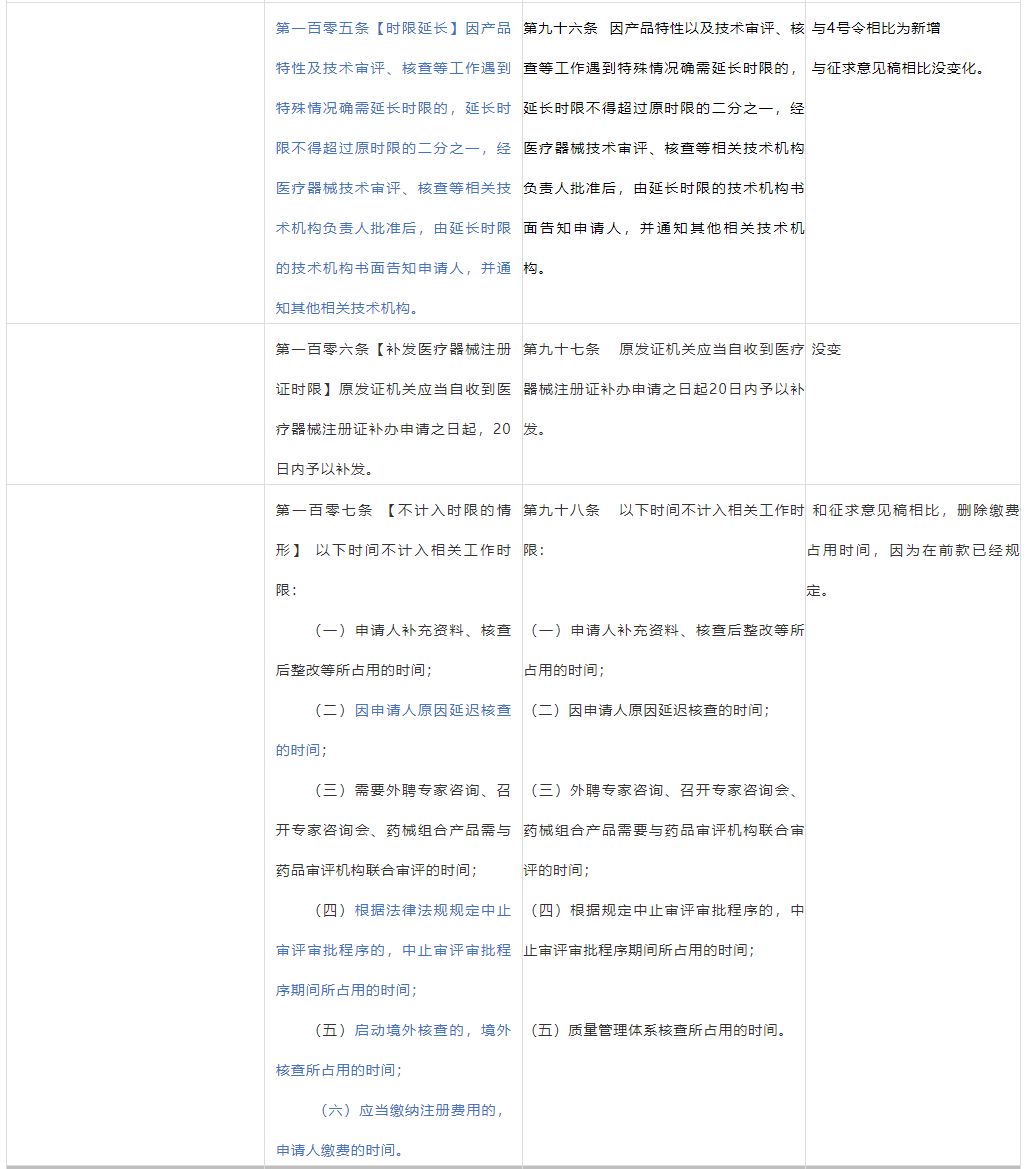Click blue item (六) 应当缴纳注册费用的

[x=412, y=1110]
